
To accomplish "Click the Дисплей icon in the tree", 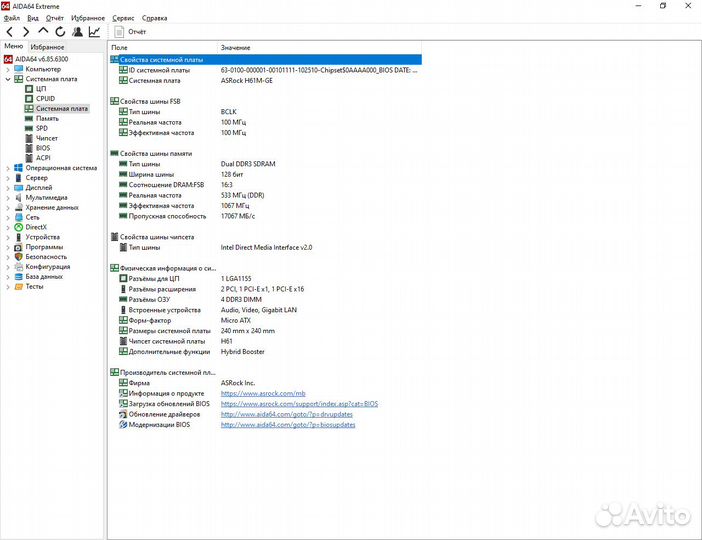I will (x=18, y=188).
